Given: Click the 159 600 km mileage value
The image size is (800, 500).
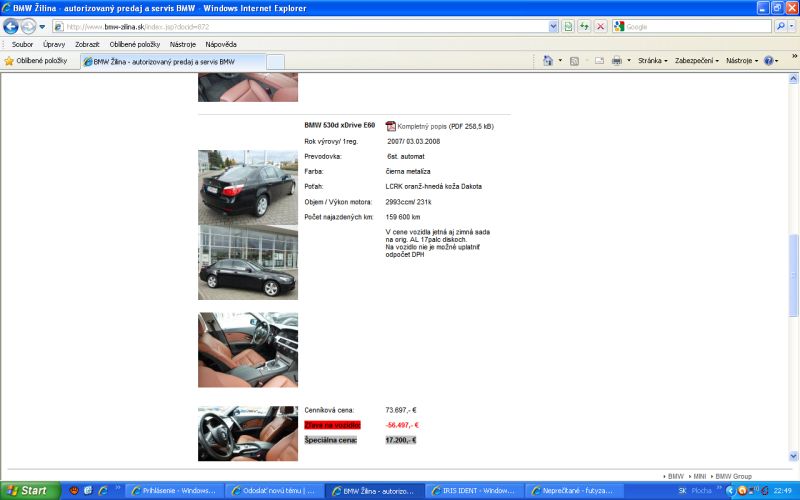Looking at the screenshot, I should (x=403, y=217).
